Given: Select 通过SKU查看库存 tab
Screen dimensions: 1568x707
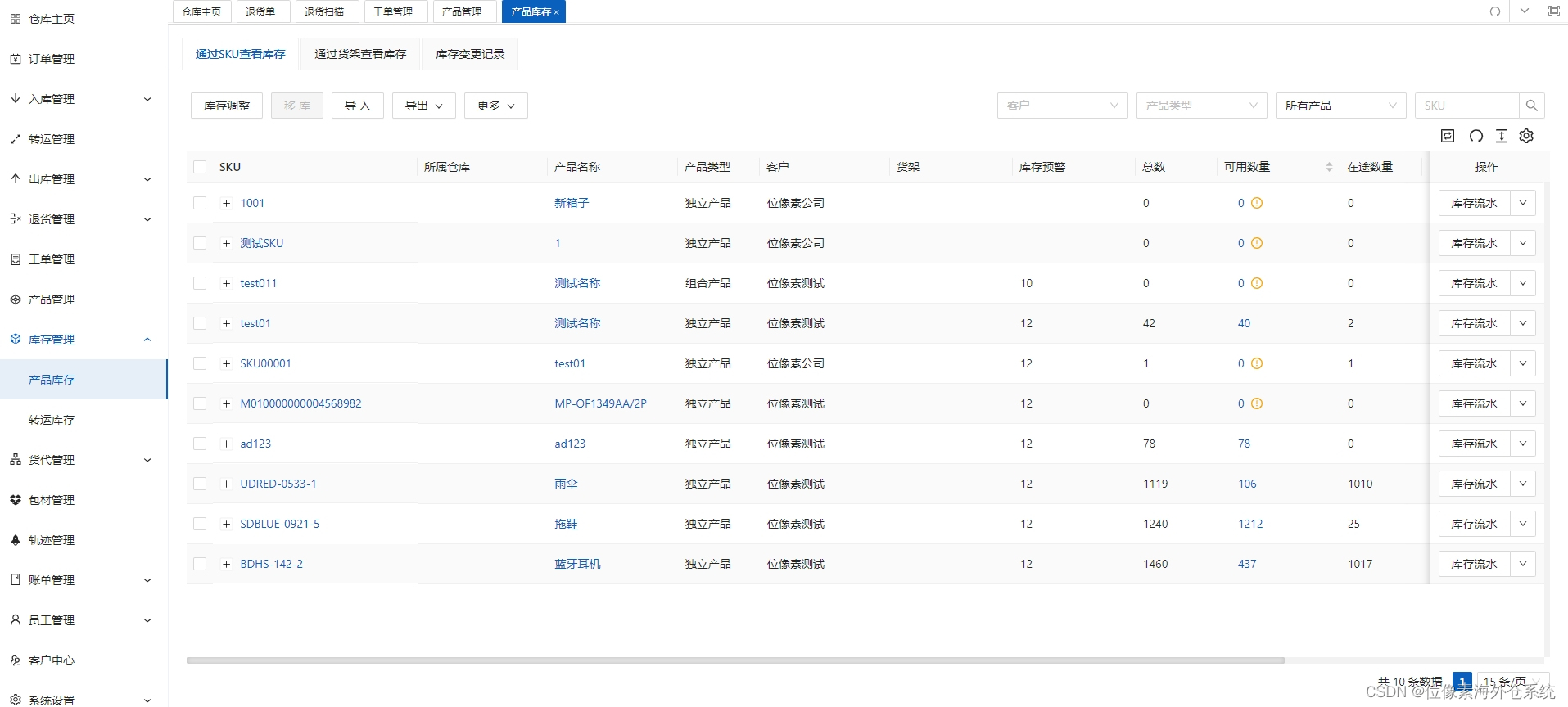Looking at the screenshot, I should [x=240, y=54].
